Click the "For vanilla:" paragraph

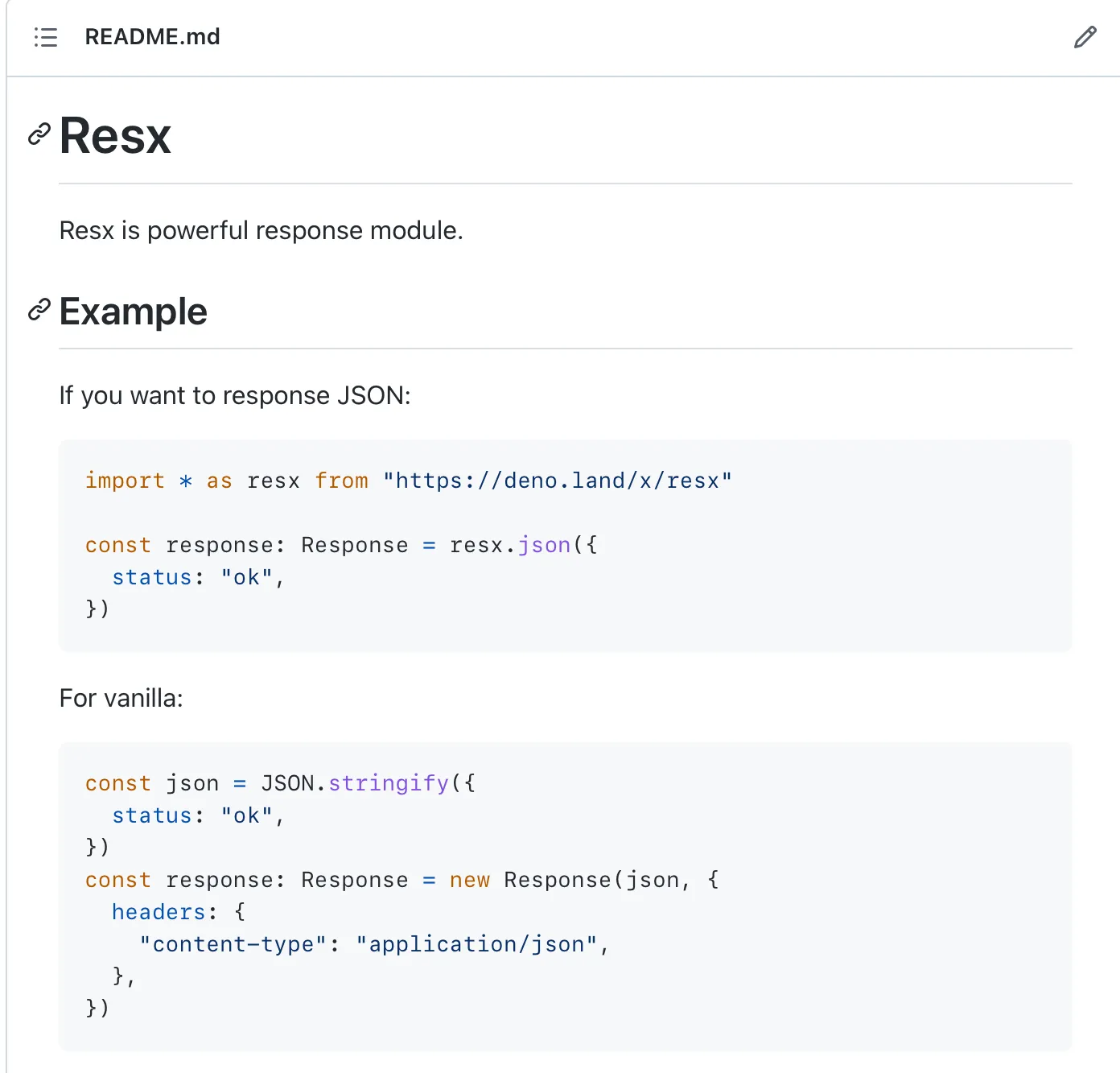click(x=121, y=698)
